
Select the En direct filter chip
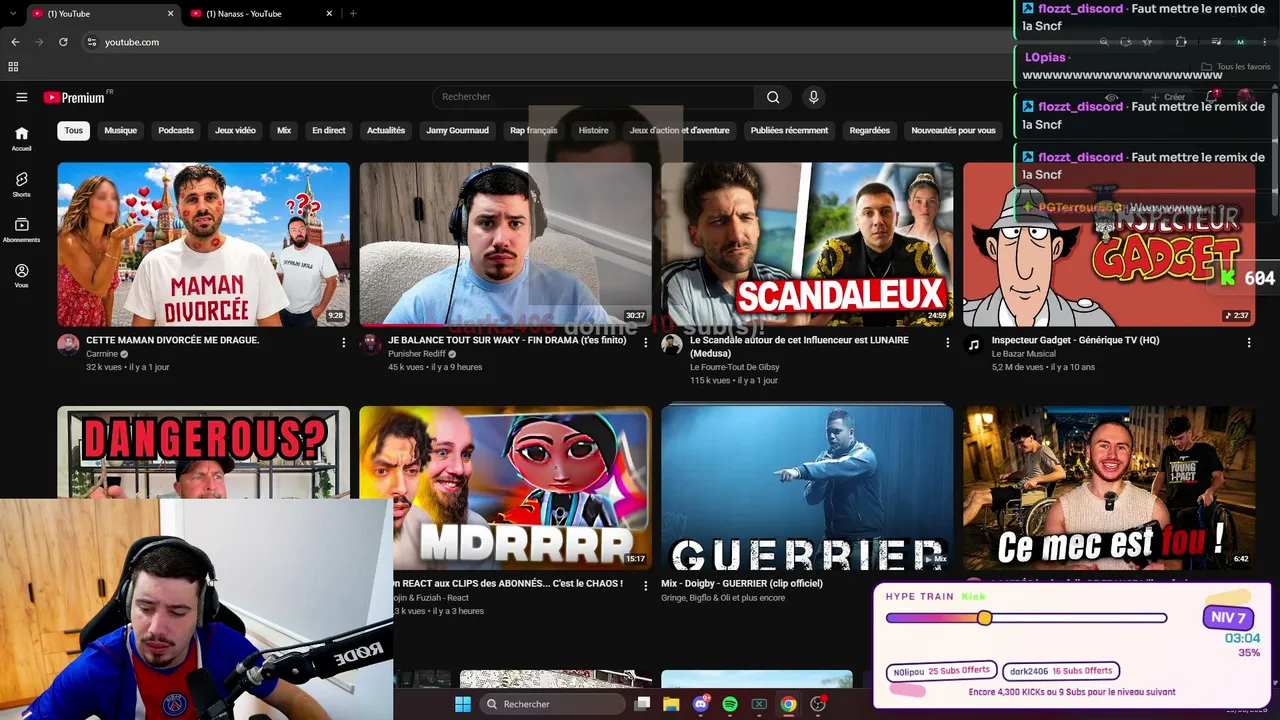pyautogui.click(x=329, y=130)
